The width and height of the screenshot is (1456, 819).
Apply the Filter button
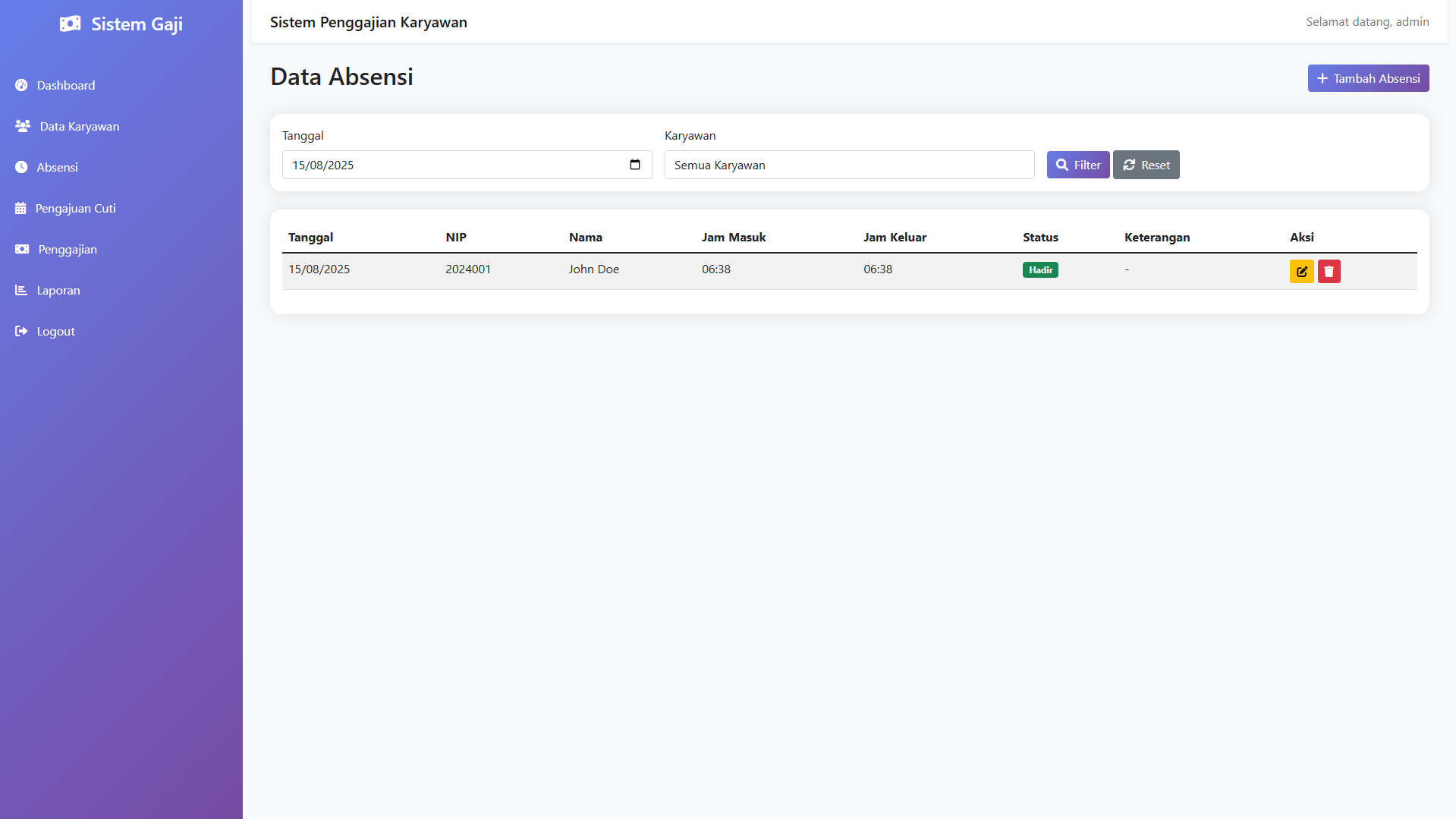pos(1077,165)
